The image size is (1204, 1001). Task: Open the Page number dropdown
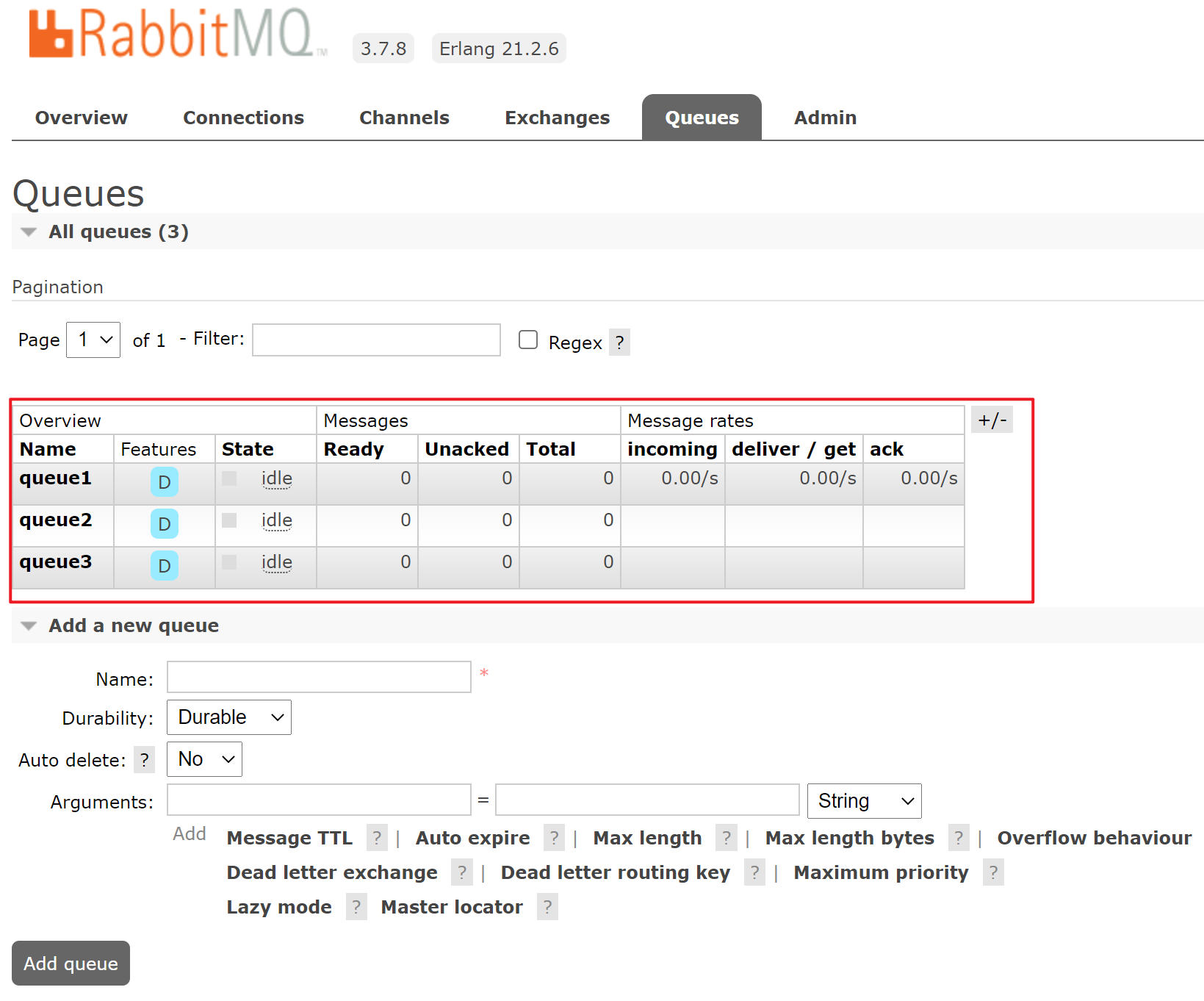93,340
